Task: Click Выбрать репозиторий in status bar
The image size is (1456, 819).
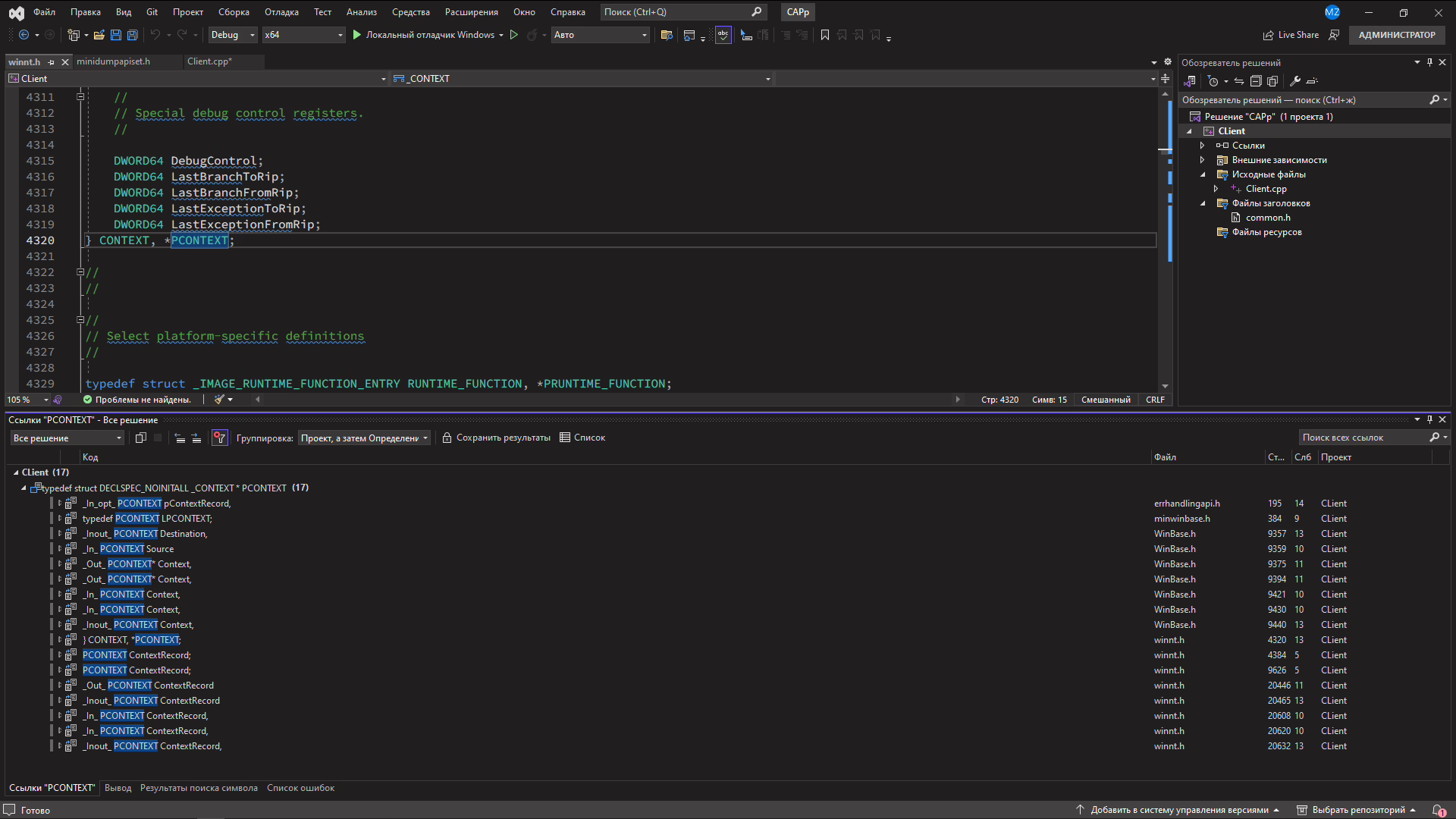Action: (x=1358, y=810)
